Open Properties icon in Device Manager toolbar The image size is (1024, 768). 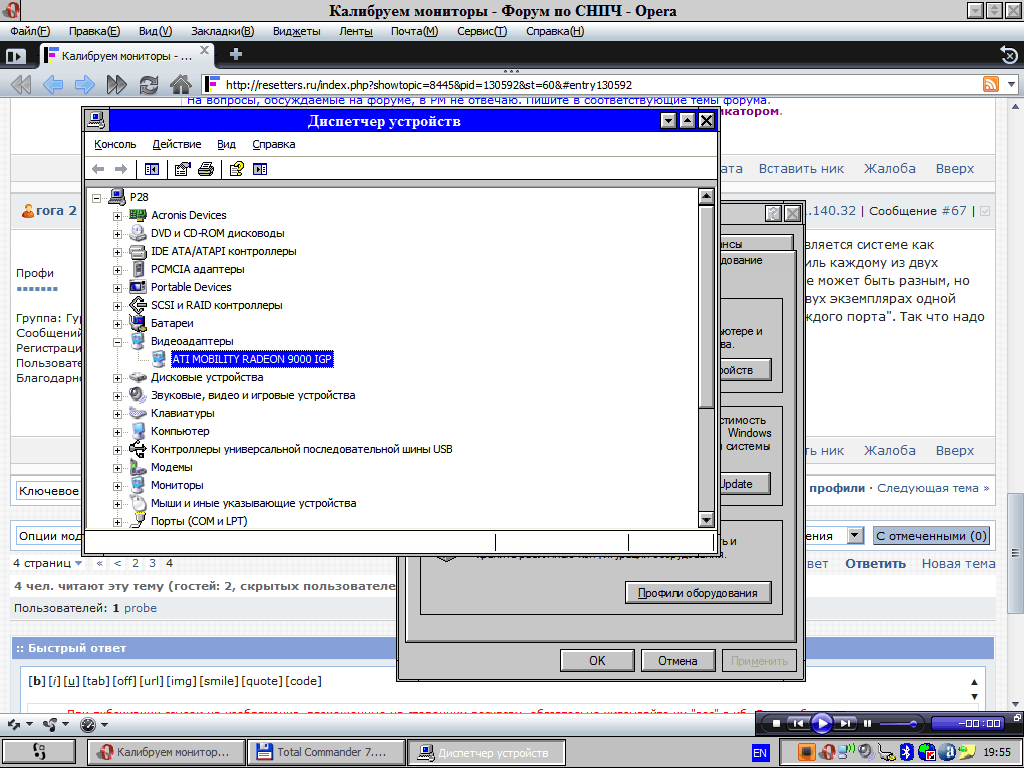tap(182, 169)
